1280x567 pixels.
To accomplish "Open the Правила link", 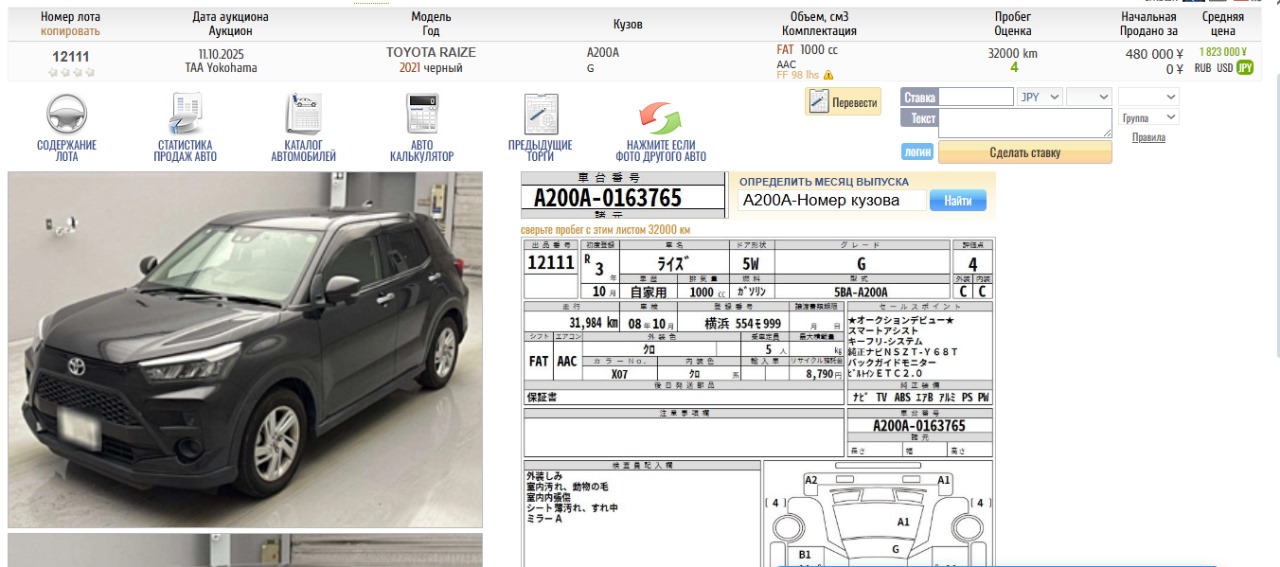I will point(1149,138).
